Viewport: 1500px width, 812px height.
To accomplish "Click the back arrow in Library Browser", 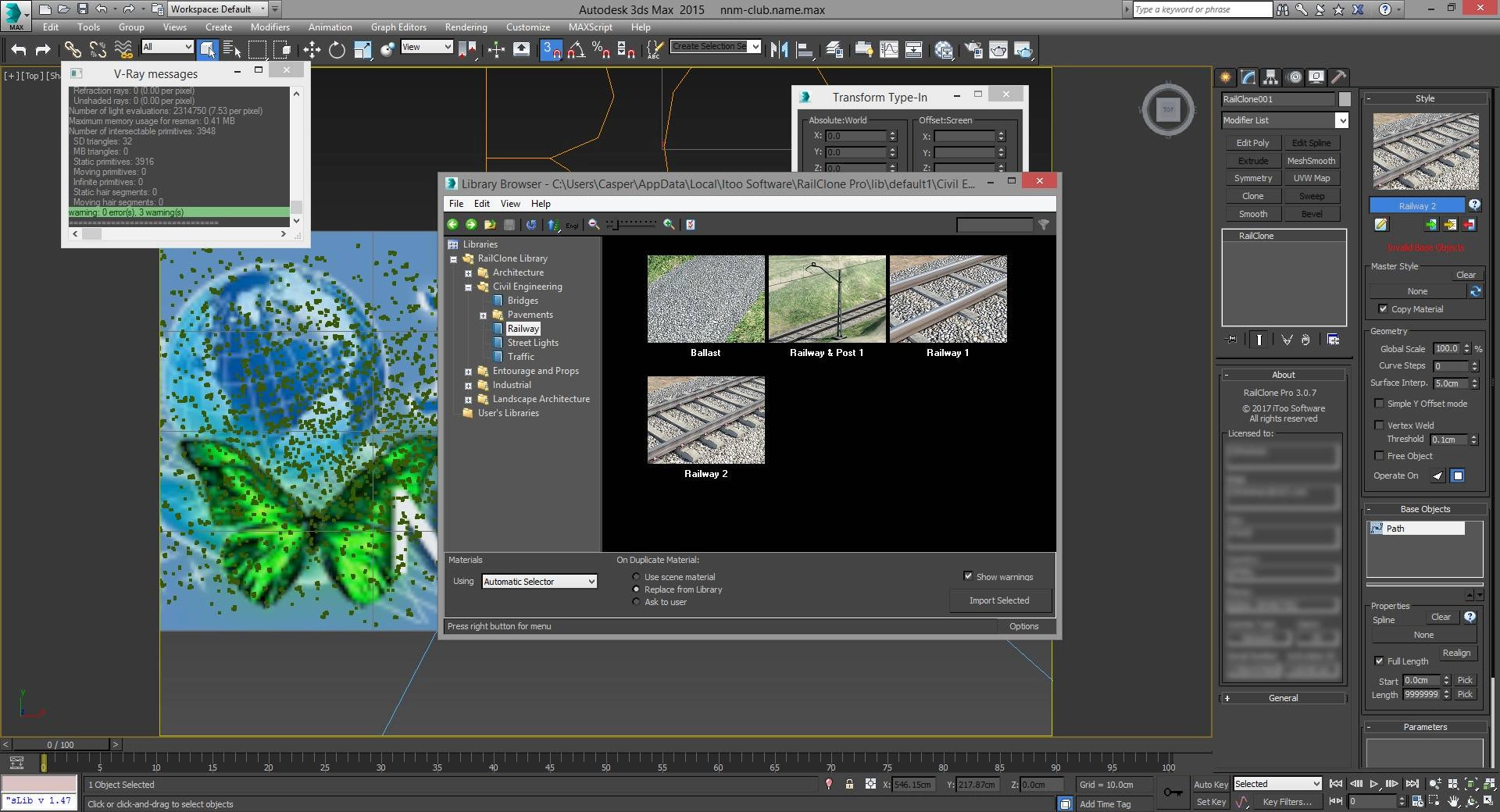I will (452, 224).
